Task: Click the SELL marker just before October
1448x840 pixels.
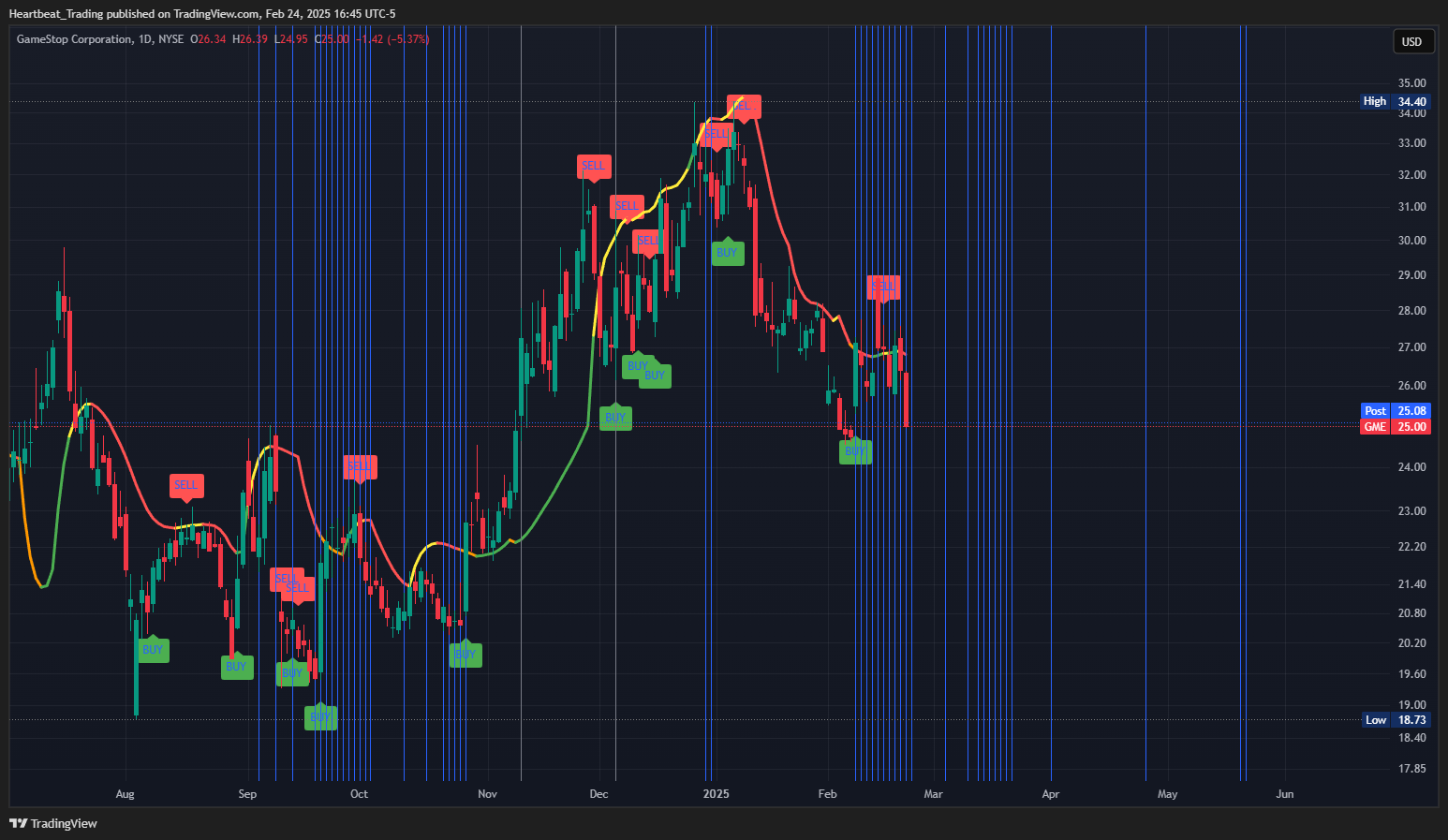Action: pos(360,466)
